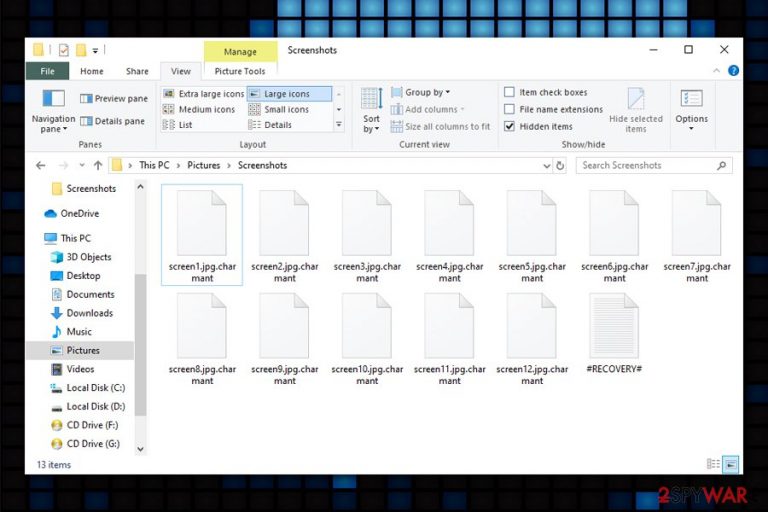Image resolution: width=768 pixels, height=512 pixels.
Task: Go back with the Back arrow
Action: (41, 166)
